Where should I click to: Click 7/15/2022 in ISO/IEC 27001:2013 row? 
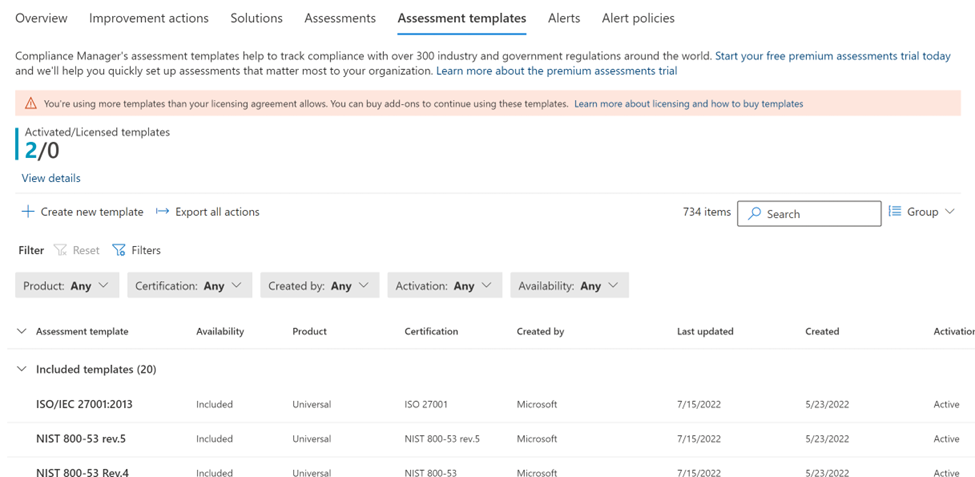click(x=698, y=404)
